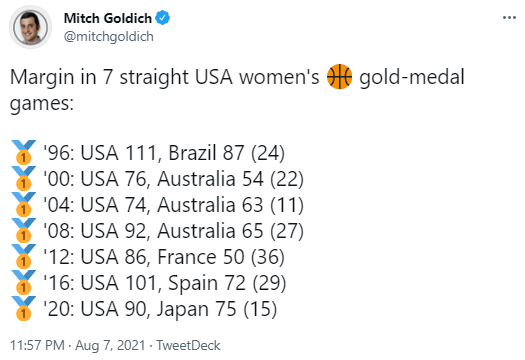Screen dimensions: 525x360
Task: Click the gold medal beside '16 line
Action: tap(23, 283)
